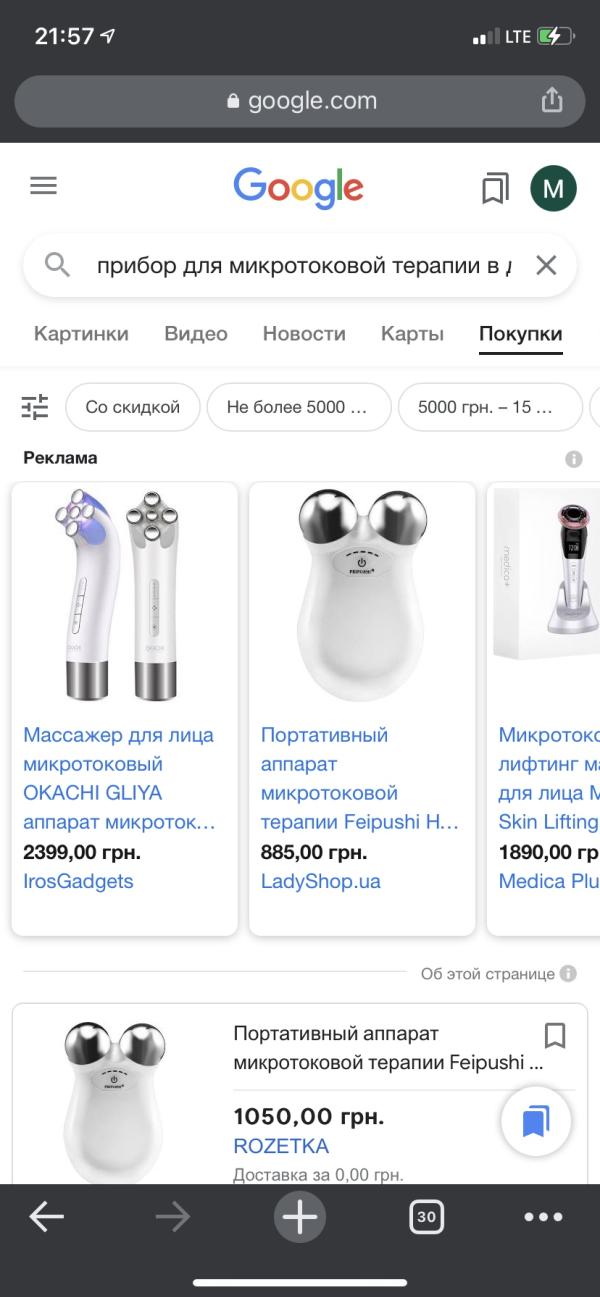600x1297 pixels.
Task: Tap the magnifier search icon
Action: (58, 265)
